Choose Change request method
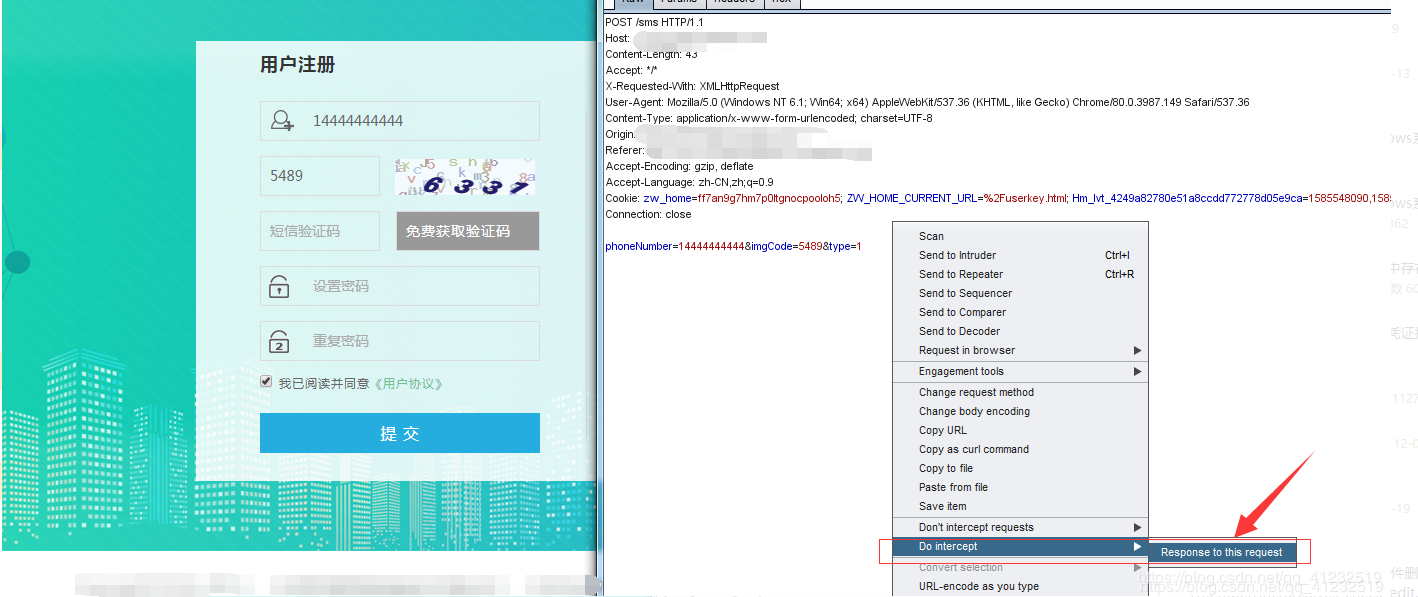 (x=1020, y=392)
